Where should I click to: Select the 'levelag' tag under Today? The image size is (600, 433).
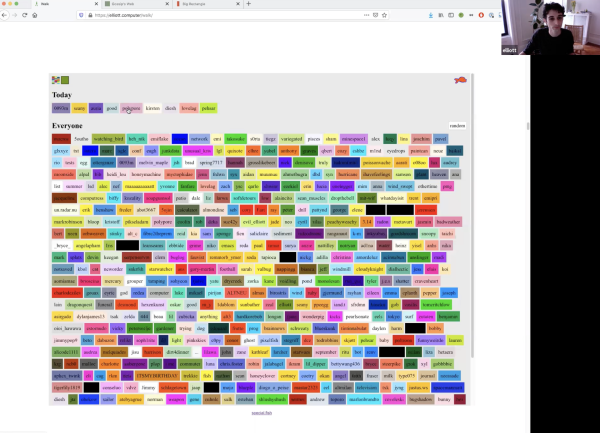(189, 107)
